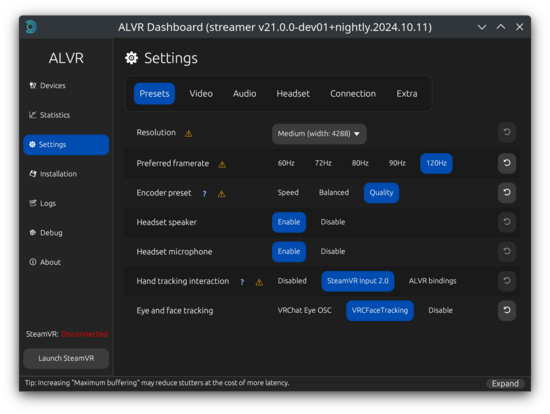Screen dimensions: 550x414
Task: Reset Hand tracking interaction to default
Action: 507,281
